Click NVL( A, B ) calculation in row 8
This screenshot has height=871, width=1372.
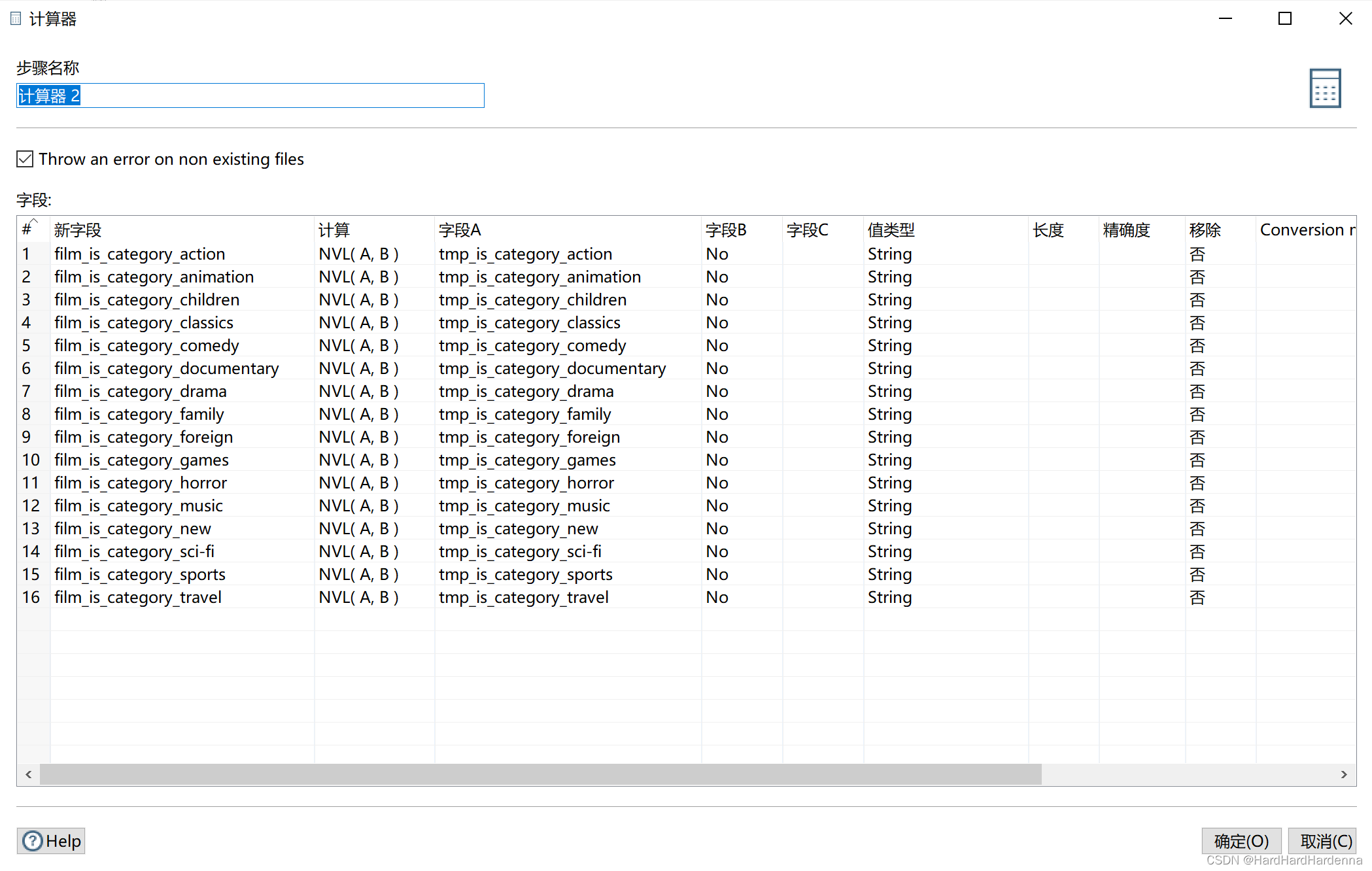point(375,414)
